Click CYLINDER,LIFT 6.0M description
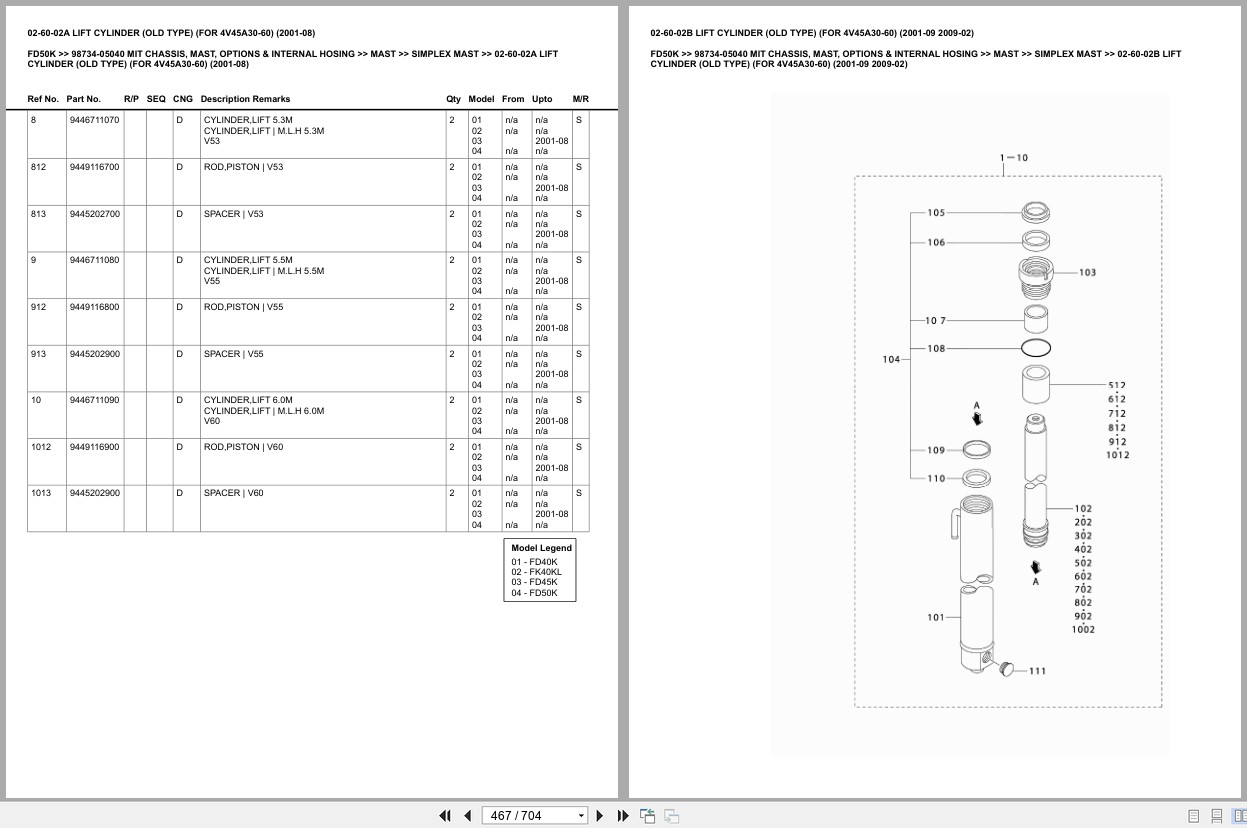This screenshot has width=1247, height=828. [248, 400]
